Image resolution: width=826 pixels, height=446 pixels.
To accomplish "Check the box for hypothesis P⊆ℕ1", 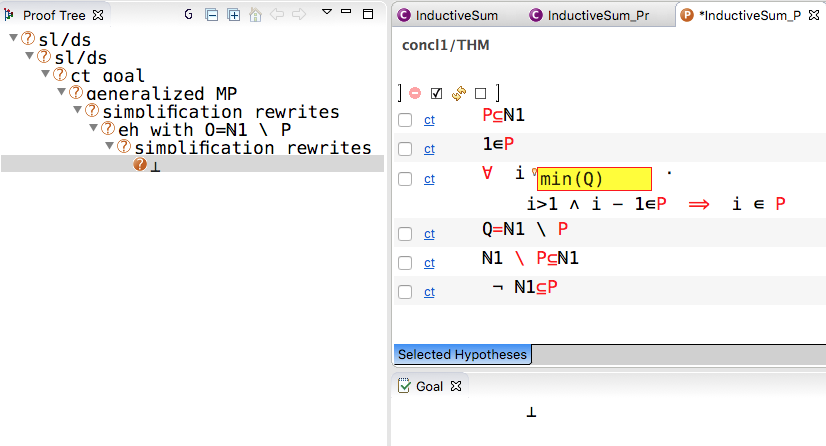I will point(405,120).
